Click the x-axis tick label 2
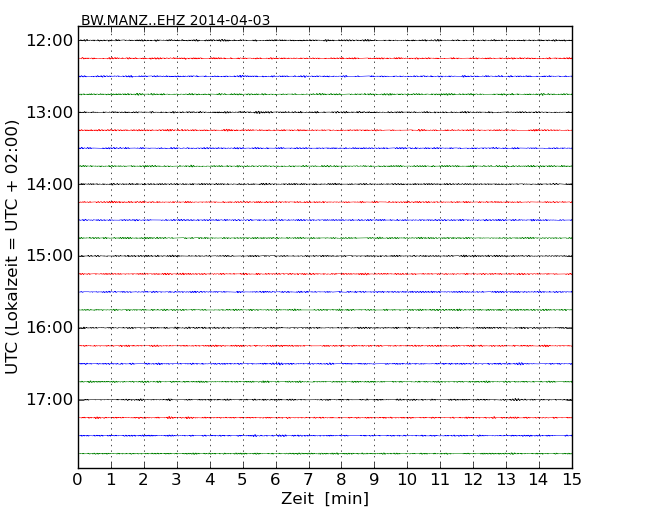 tap(143, 480)
